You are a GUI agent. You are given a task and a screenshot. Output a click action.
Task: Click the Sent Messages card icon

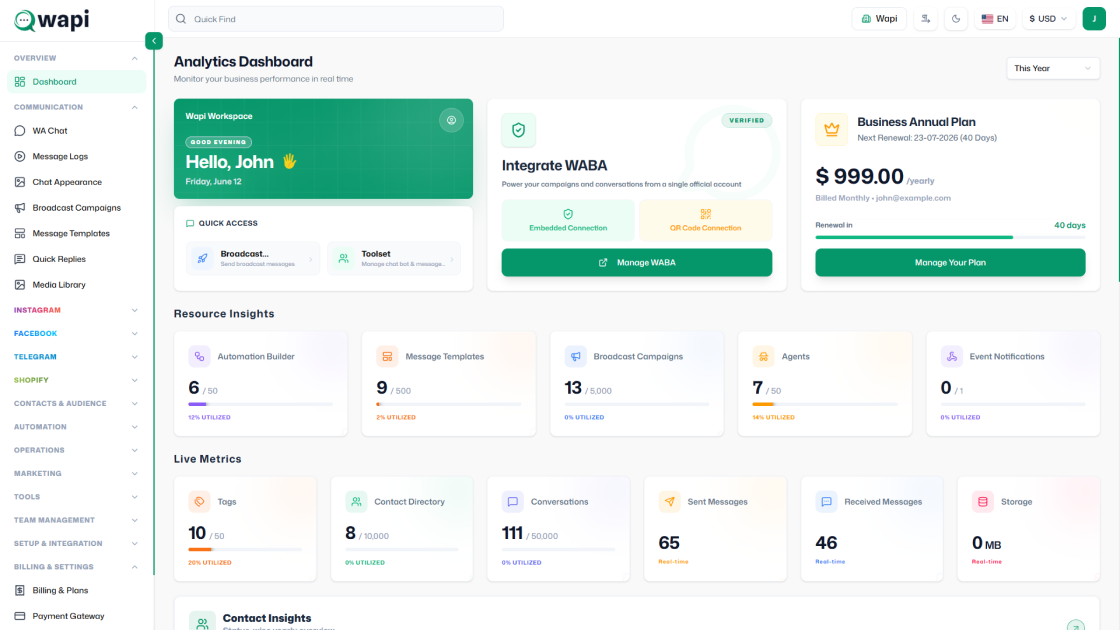click(669, 501)
